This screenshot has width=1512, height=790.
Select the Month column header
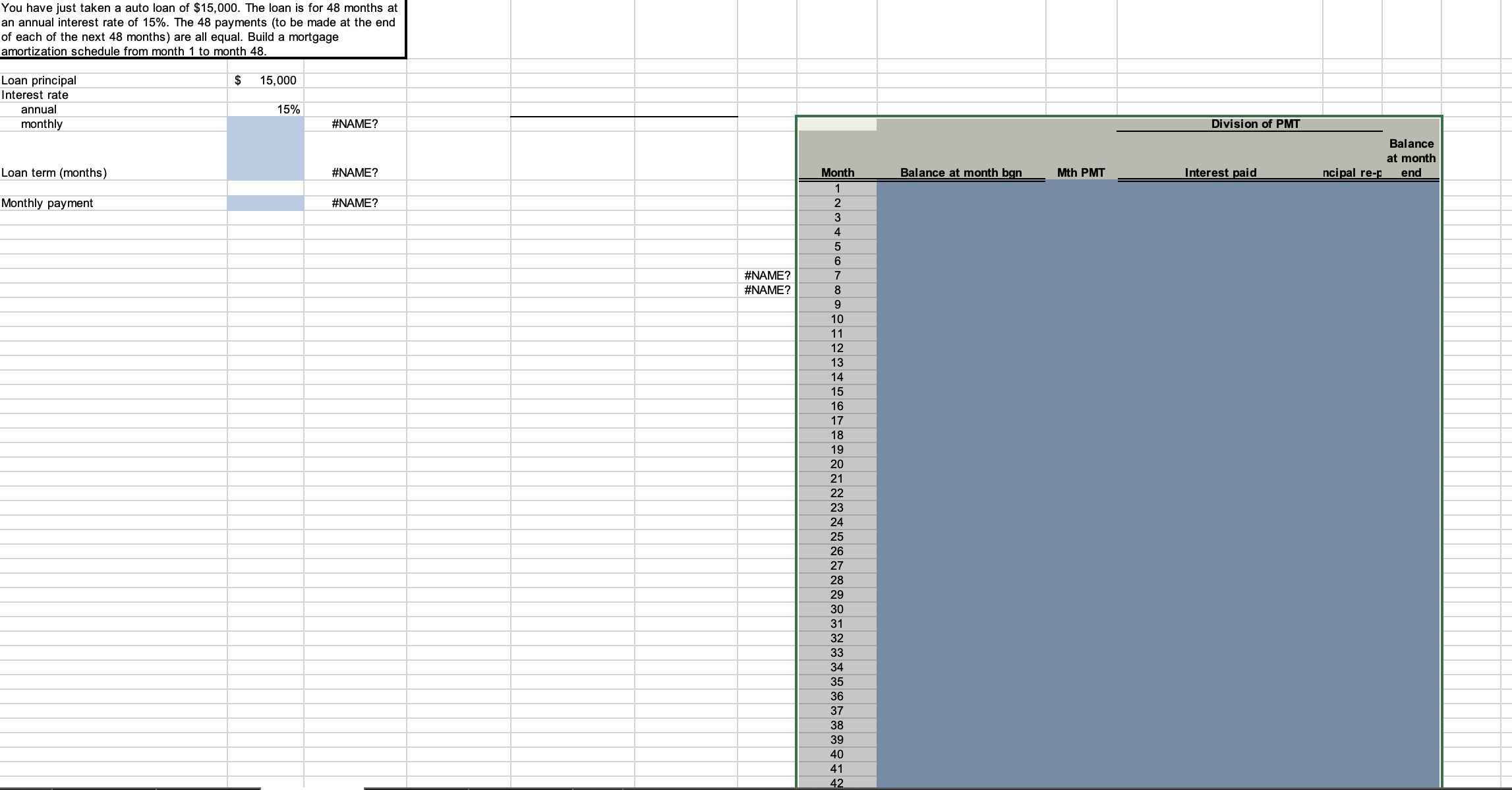[x=837, y=172]
